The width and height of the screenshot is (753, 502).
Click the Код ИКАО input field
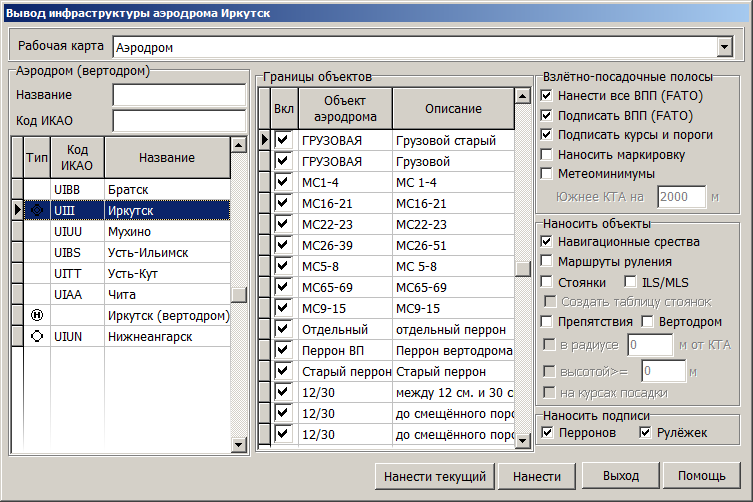point(178,121)
